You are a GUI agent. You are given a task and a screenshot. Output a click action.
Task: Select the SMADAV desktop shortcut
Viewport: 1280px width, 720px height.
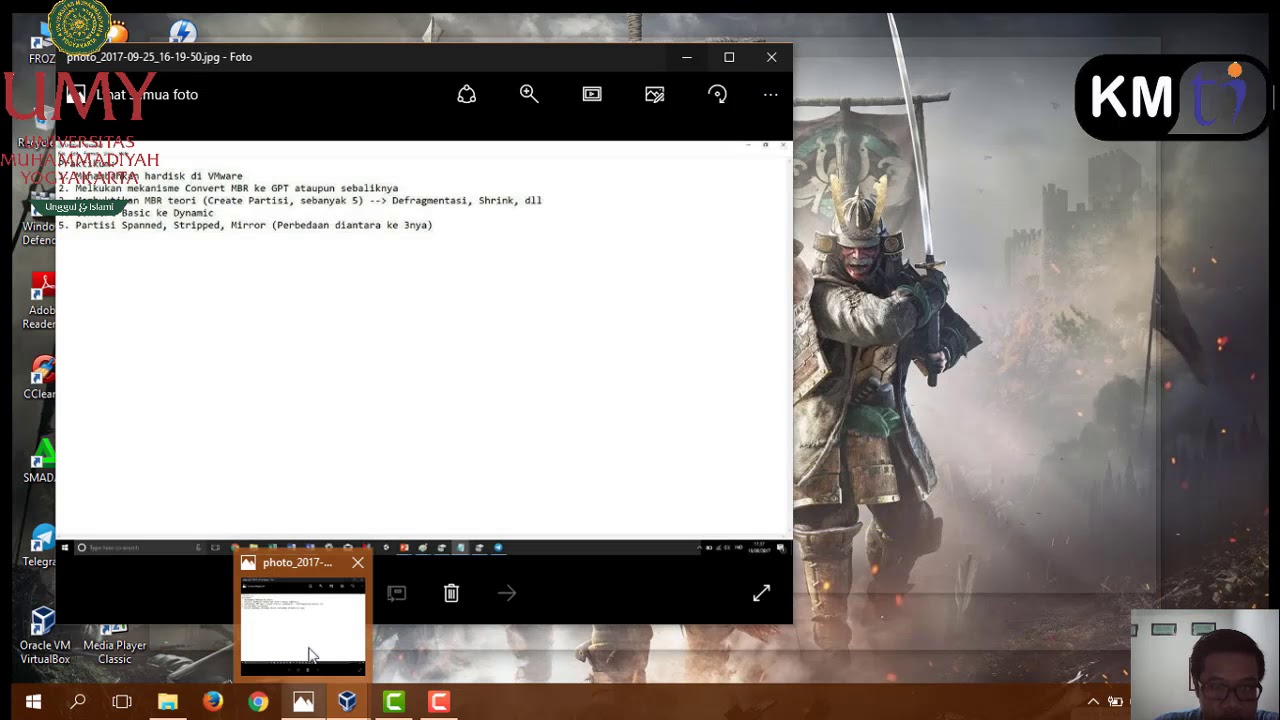[x=41, y=461]
